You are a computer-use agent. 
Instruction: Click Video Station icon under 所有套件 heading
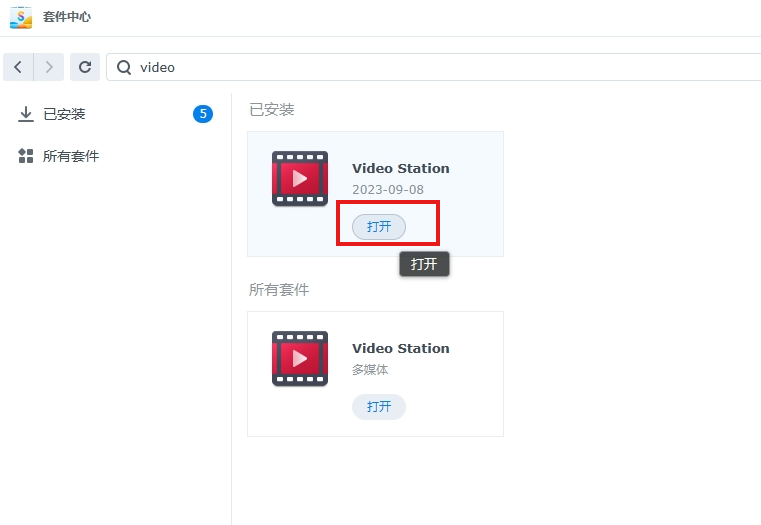coord(300,359)
